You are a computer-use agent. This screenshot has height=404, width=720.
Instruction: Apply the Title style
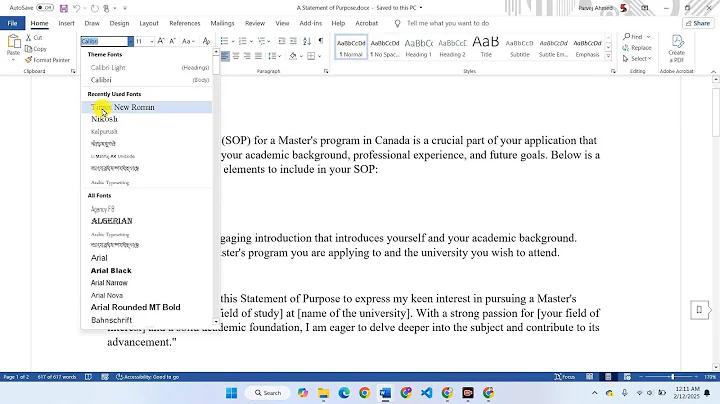tap(486, 47)
